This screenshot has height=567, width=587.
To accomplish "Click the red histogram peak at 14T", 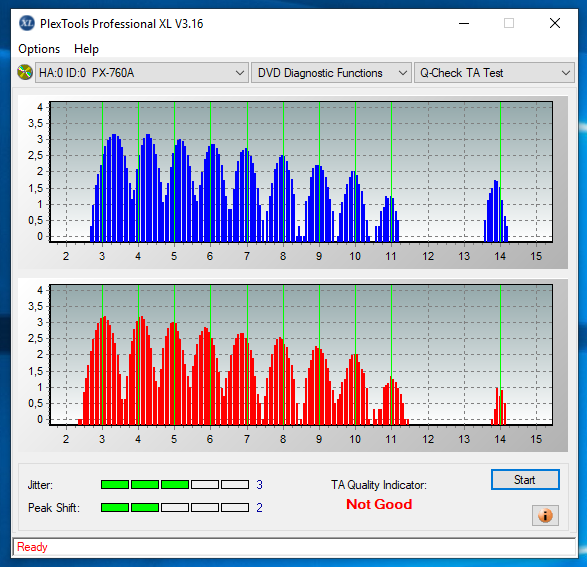I will [x=499, y=406].
